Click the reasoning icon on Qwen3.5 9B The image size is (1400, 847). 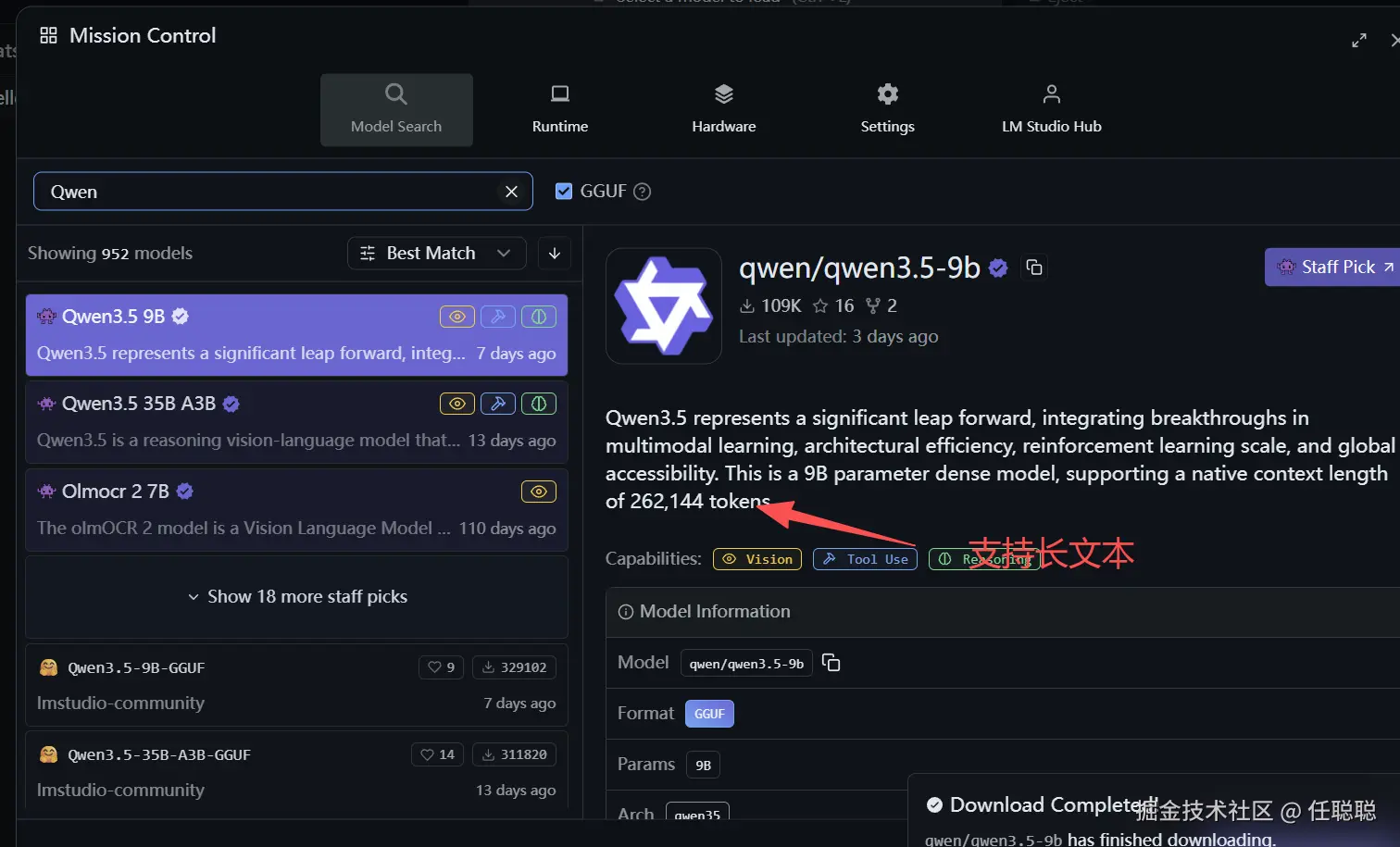539,317
